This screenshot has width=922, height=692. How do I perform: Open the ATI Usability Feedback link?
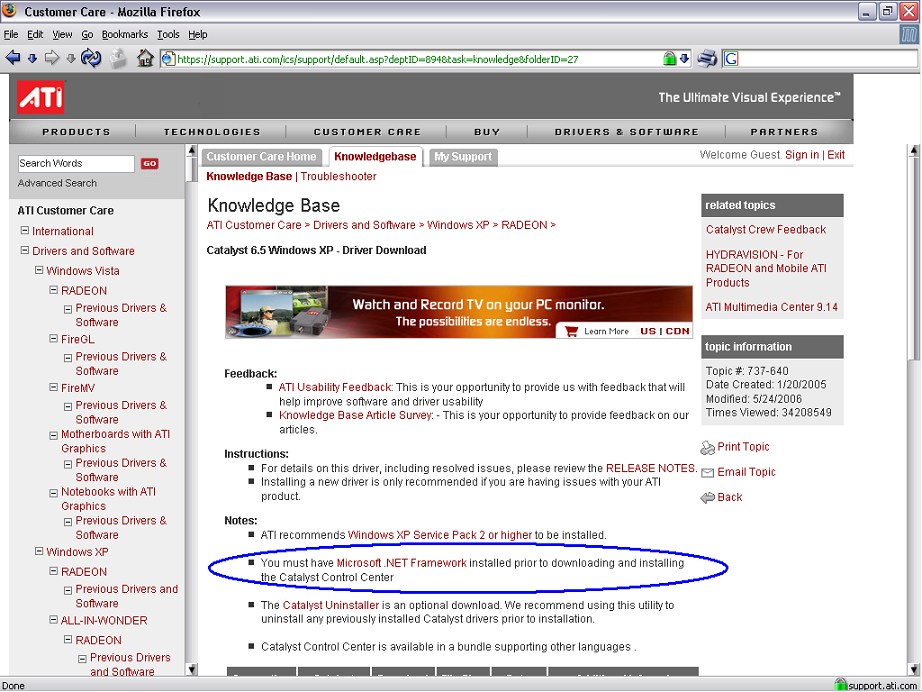(x=335, y=387)
